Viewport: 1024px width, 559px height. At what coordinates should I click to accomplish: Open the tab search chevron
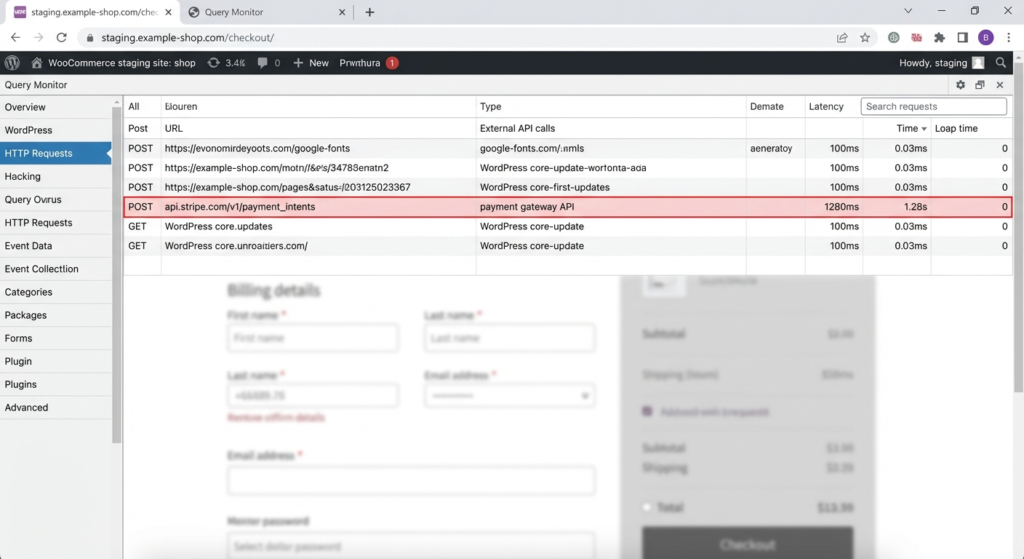[x=908, y=11]
